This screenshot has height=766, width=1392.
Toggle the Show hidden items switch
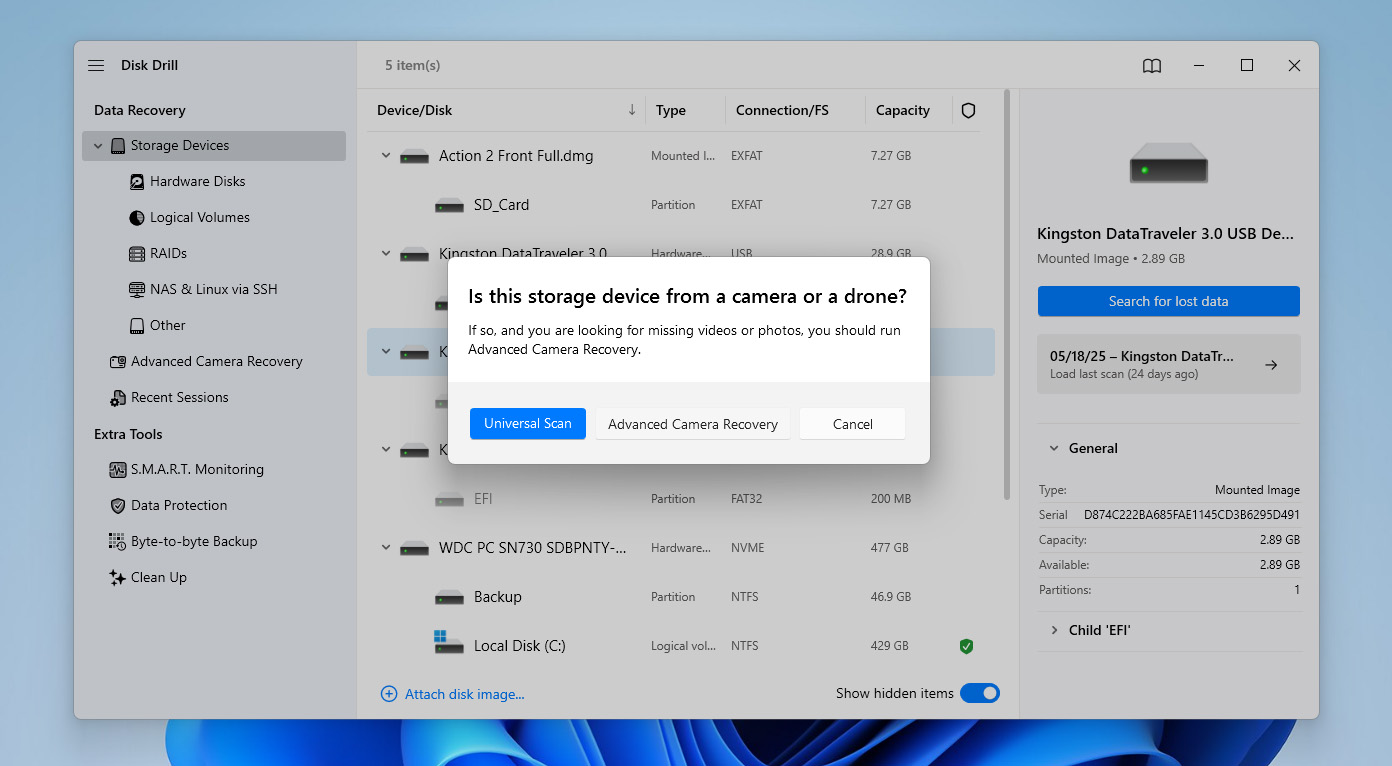click(980, 693)
